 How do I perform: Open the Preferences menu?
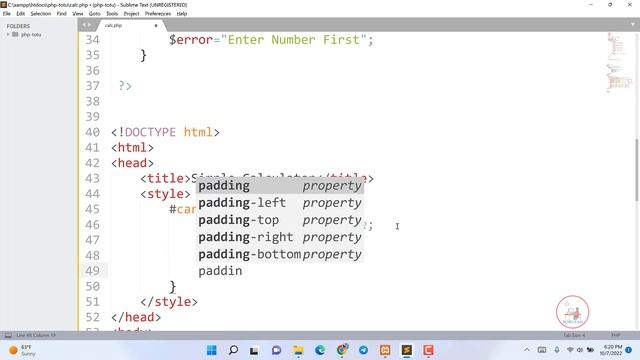click(x=158, y=13)
